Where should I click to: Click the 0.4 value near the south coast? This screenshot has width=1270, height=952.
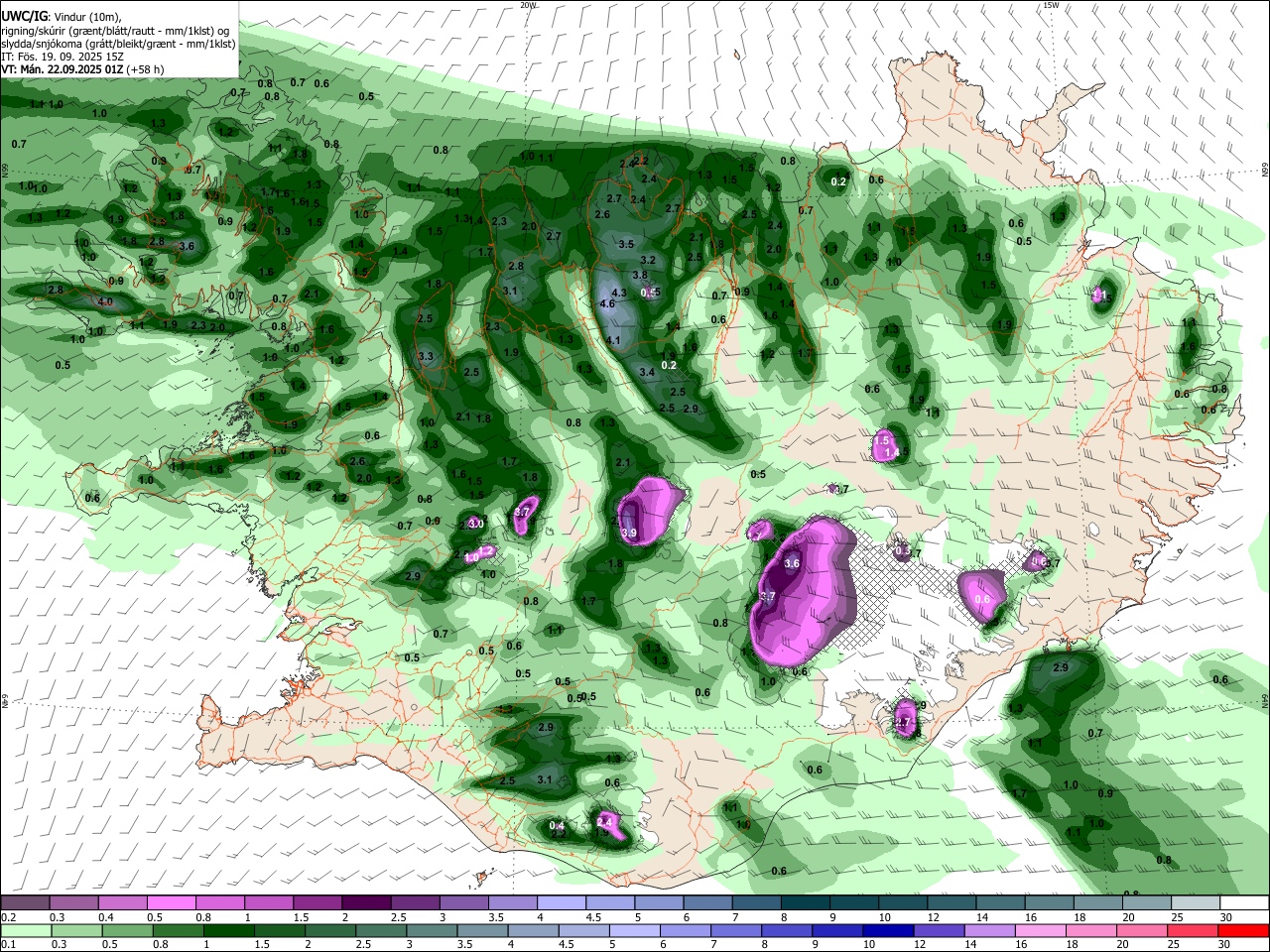click(x=557, y=826)
